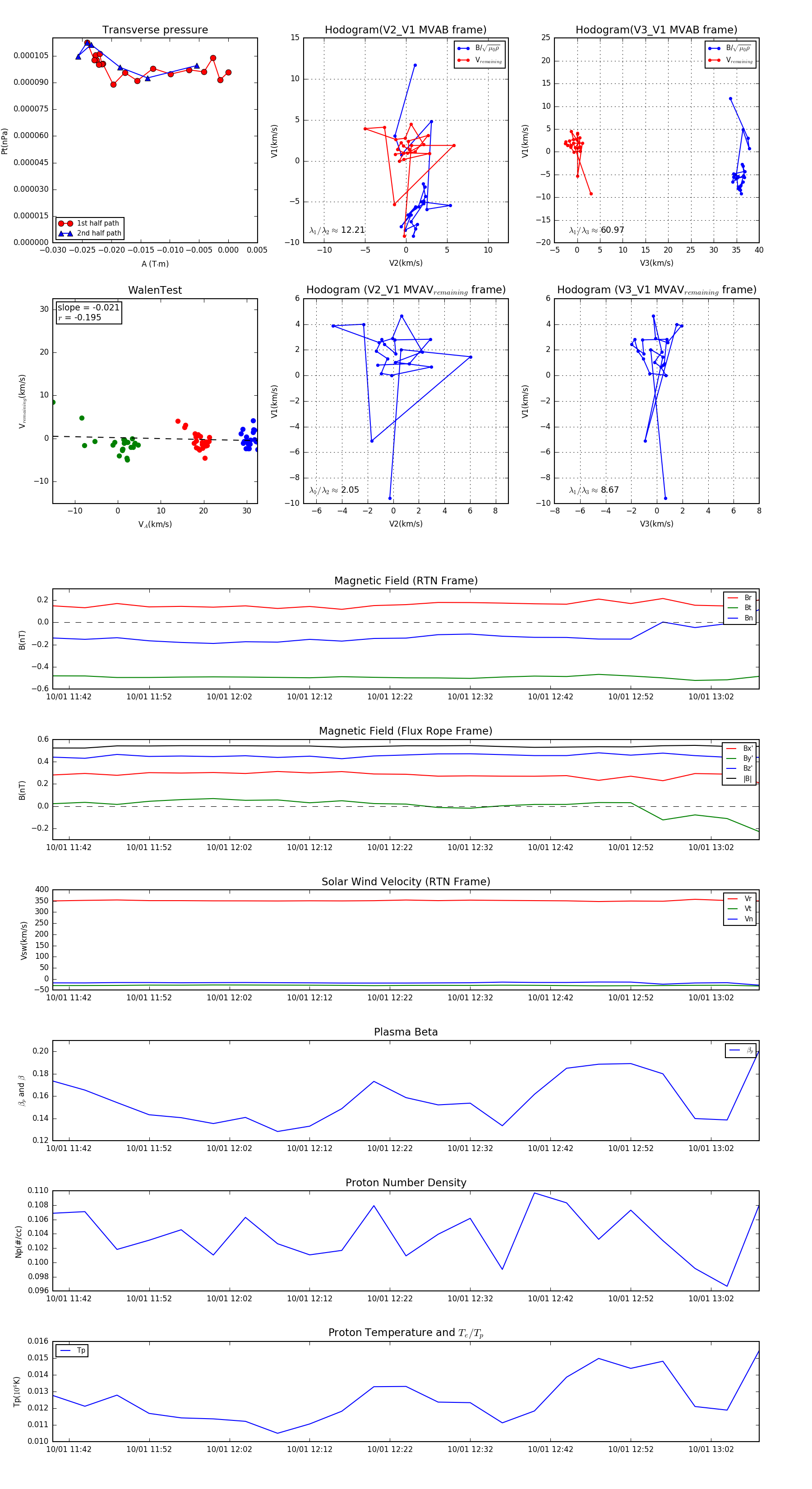
Task: Click the 'slope = -0.021' annotation
Action: pyautogui.click(x=88, y=308)
